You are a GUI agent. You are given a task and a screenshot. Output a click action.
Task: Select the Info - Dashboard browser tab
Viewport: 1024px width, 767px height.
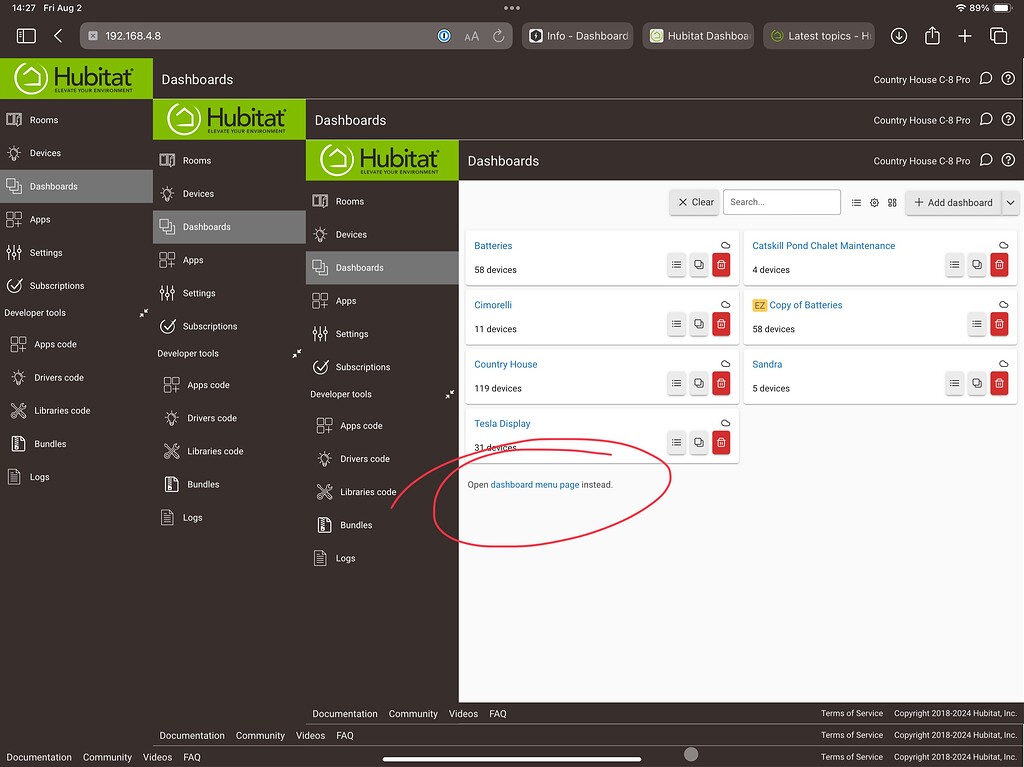tap(577, 35)
